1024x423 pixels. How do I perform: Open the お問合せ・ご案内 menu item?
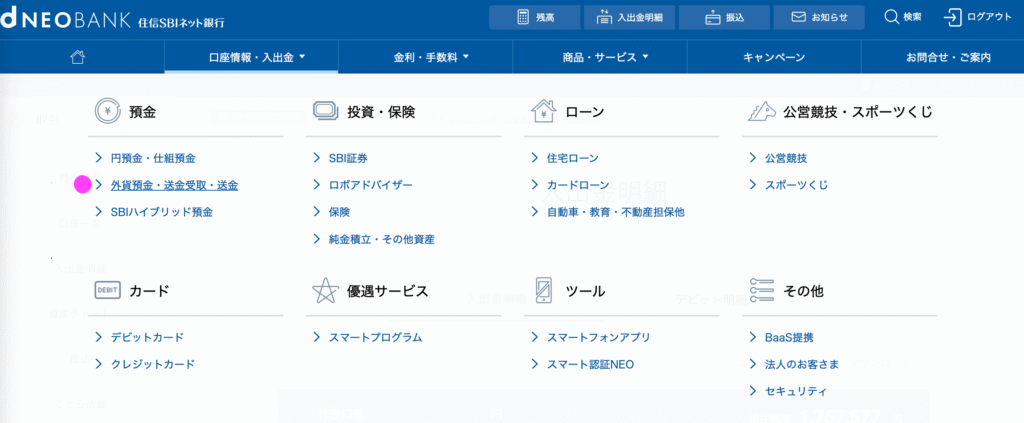pyautogui.click(x=948, y=58)
